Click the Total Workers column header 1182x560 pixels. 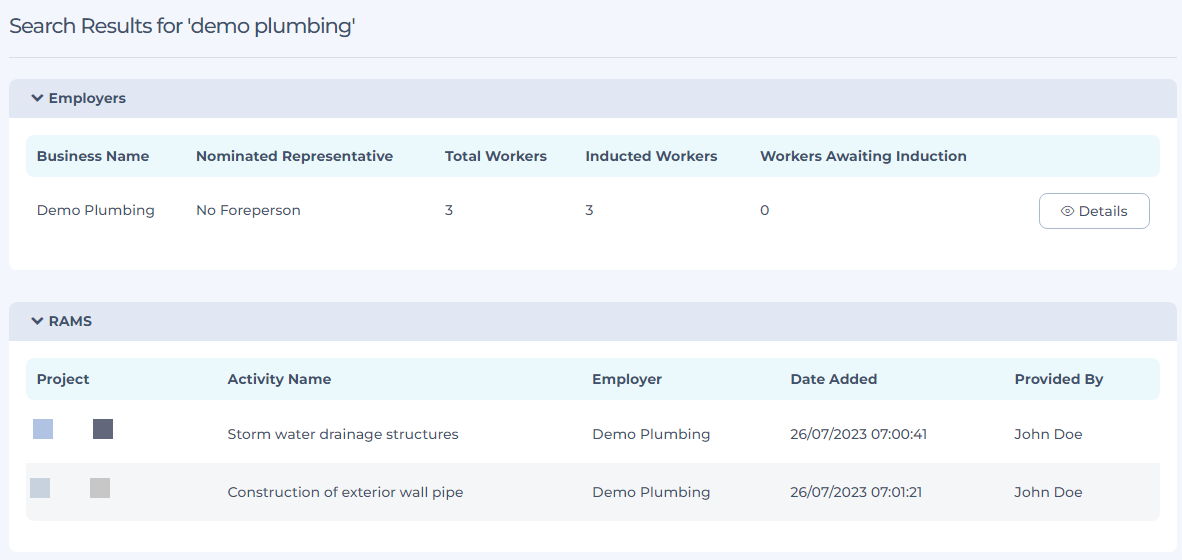point(496,156)
